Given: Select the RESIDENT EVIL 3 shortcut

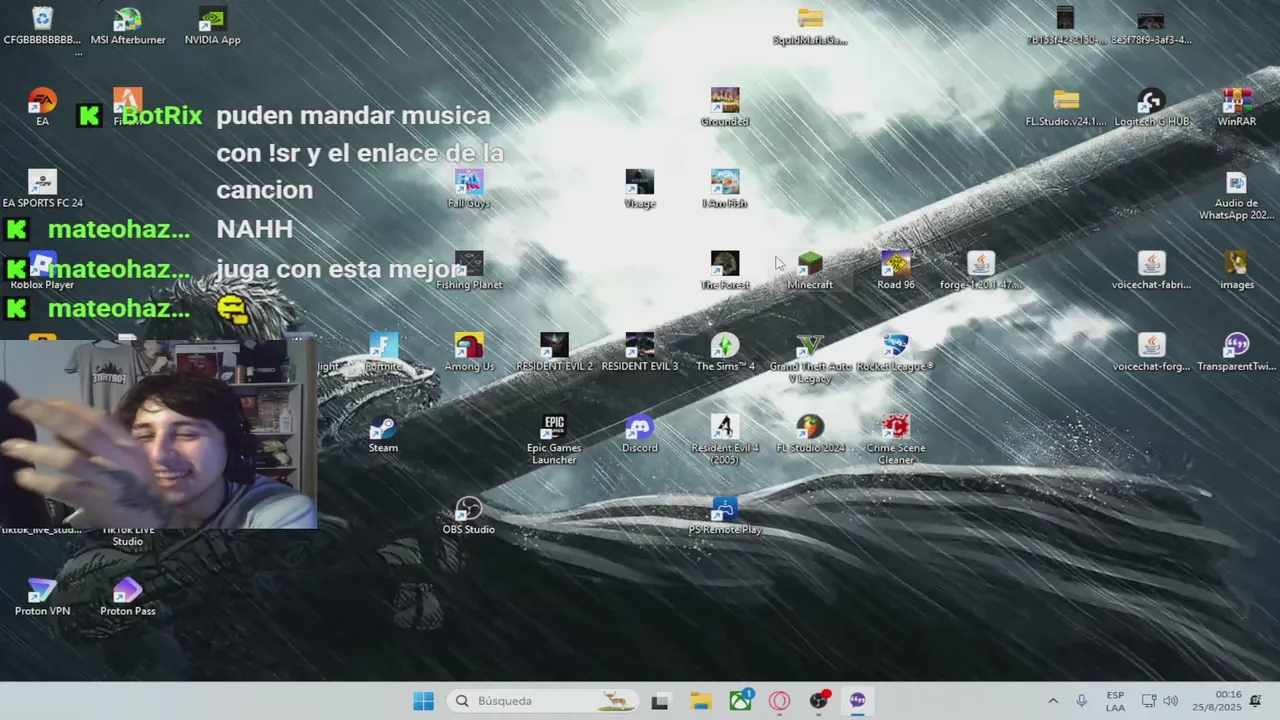Looking at the screenshot, I should (x=640, y=352).
